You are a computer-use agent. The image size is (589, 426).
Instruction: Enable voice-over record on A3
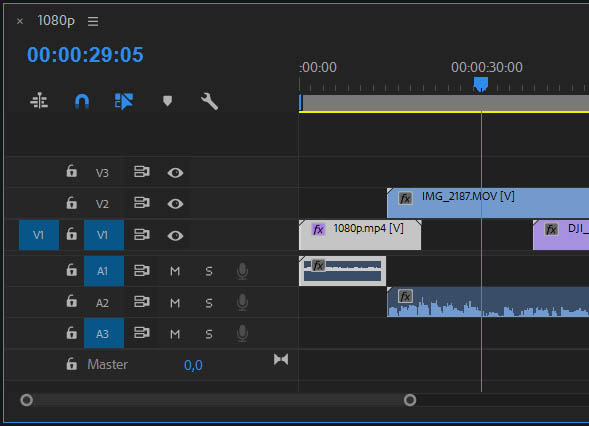tap(242, 333)
